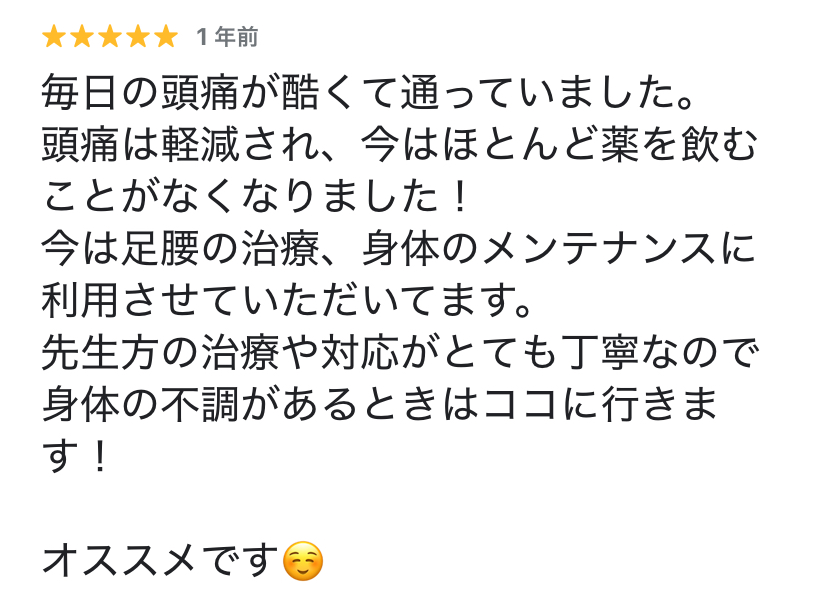Image resolution: width=816 pixels, height=613 pixels.
Task: Click the "1 年前" review timestamp
Action: [228, 38]
